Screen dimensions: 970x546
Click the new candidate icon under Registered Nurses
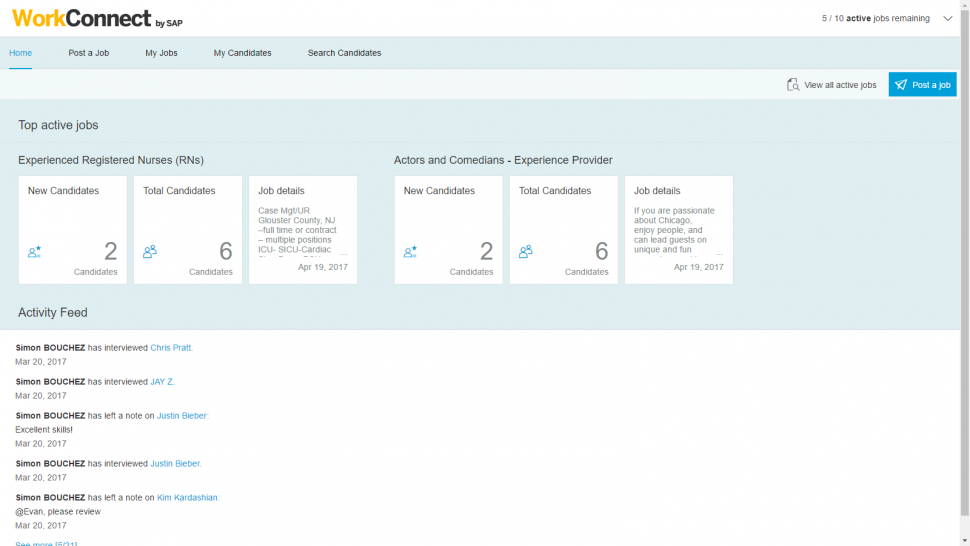[35, 252]
